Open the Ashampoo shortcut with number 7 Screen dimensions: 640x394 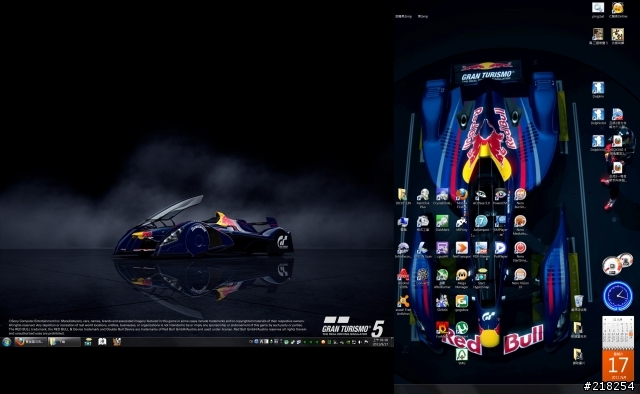tap(481, 222)
